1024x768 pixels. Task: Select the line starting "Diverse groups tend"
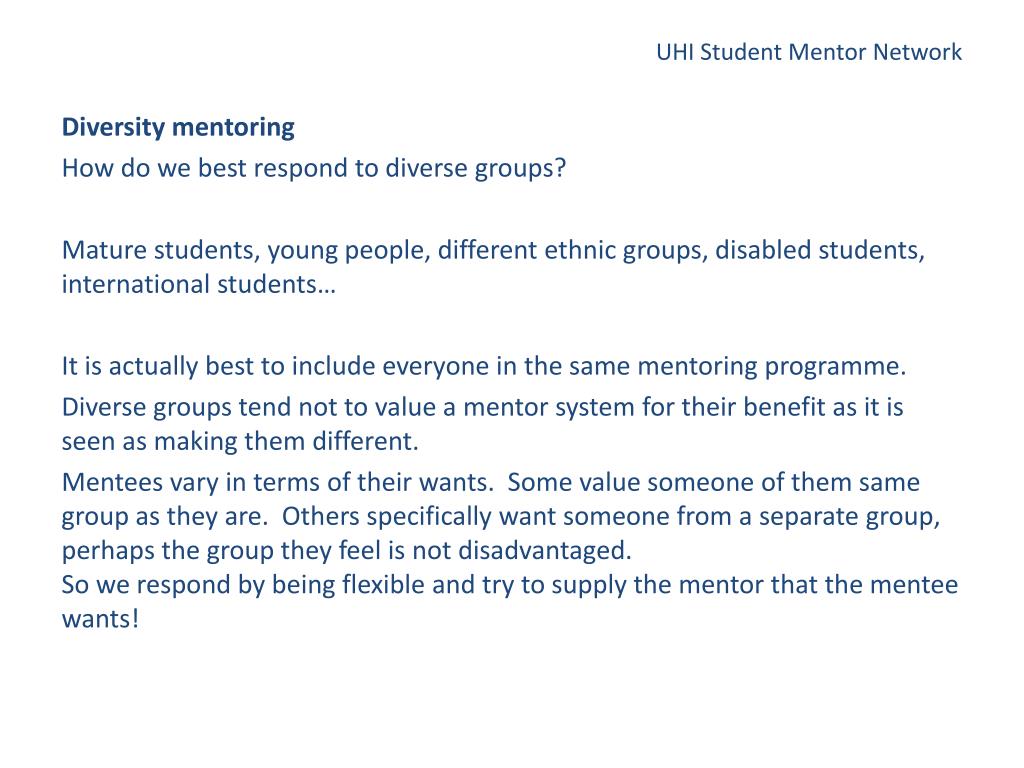pos(483,408)
